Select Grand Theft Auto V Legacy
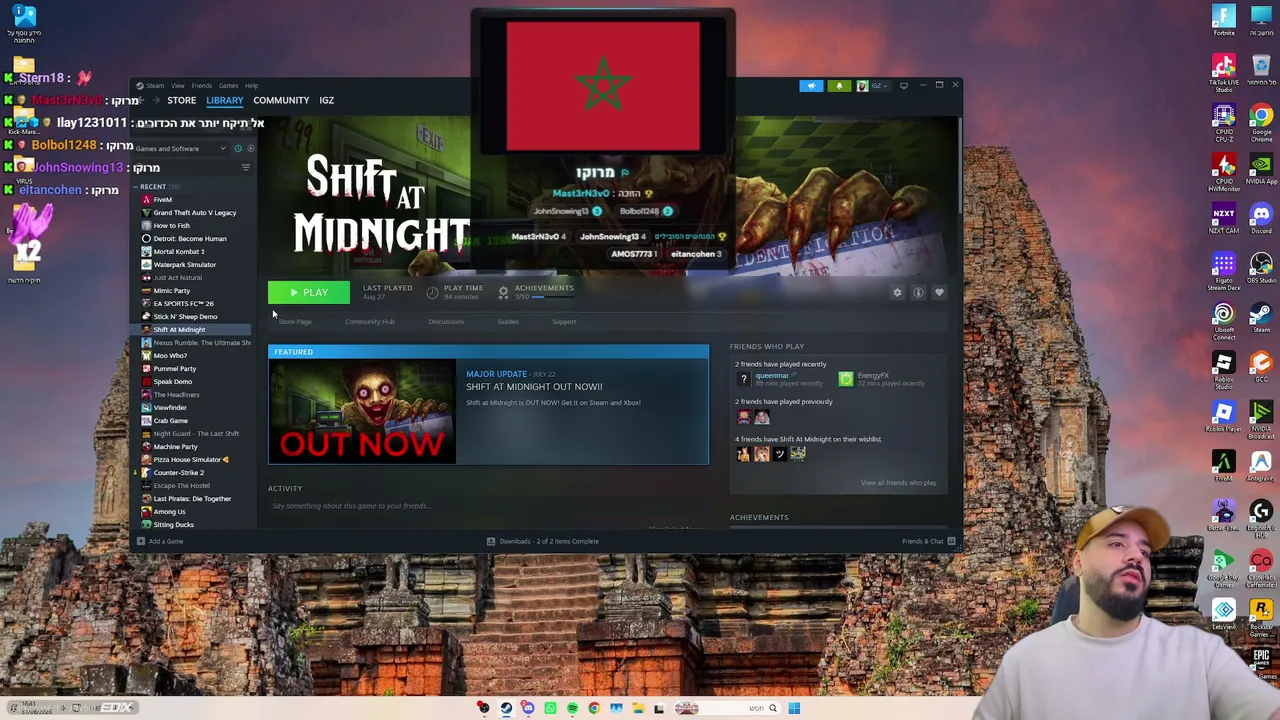Screen dimensions: 1280x720 [194, 213]
